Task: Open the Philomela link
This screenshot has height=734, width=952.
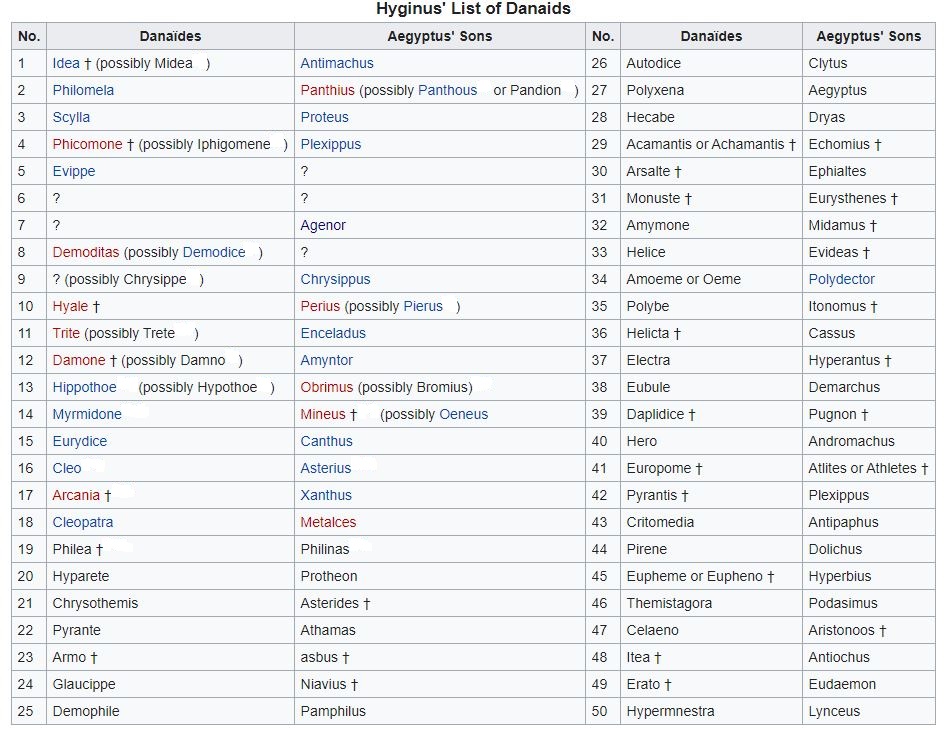Action: click(83, 90)
